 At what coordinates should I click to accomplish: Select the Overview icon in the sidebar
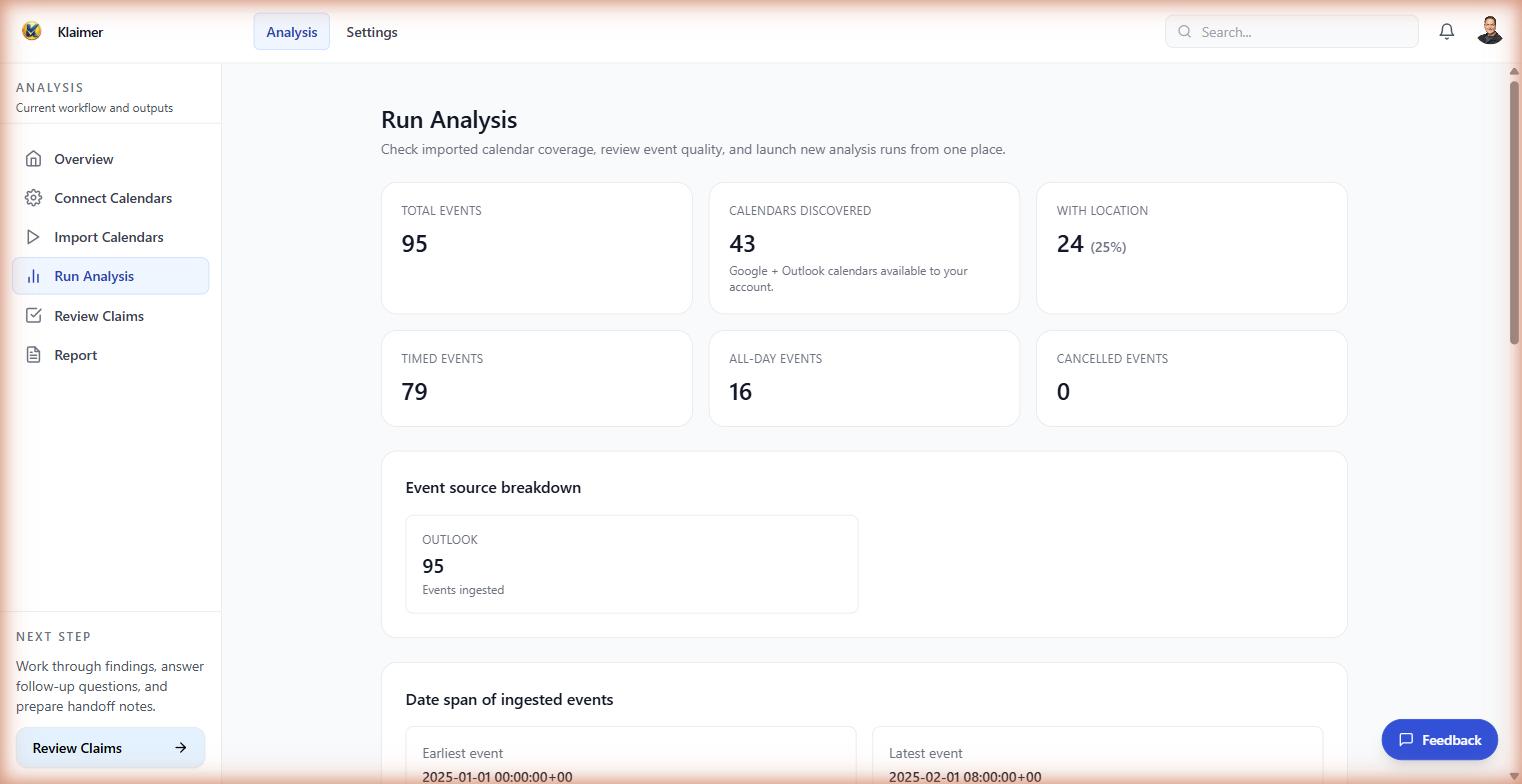pos(33,158)
